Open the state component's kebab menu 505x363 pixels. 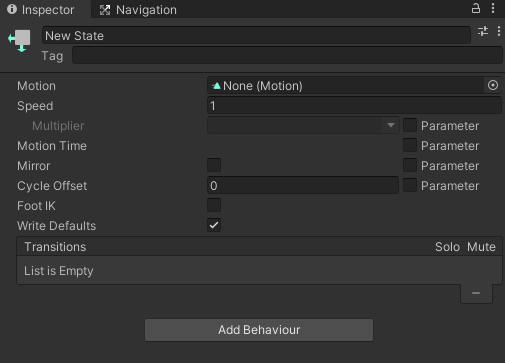point(499,31)
